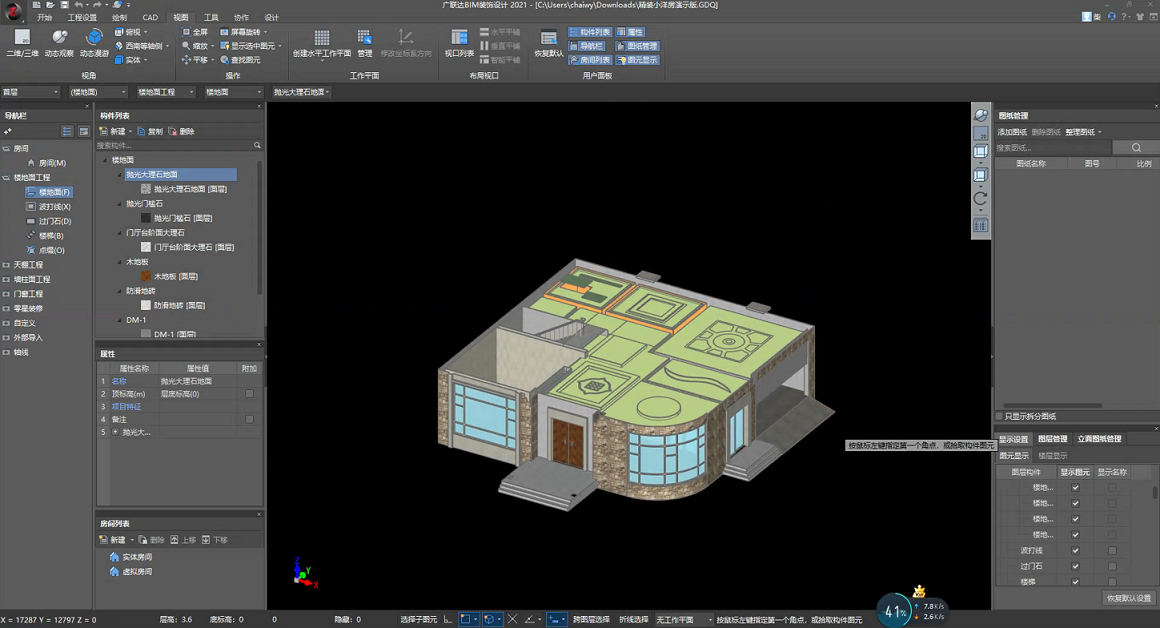Screen dimensions: 1160x628
Task: Open the 视口列表 viewport list
Action: (x=459, y=38)
